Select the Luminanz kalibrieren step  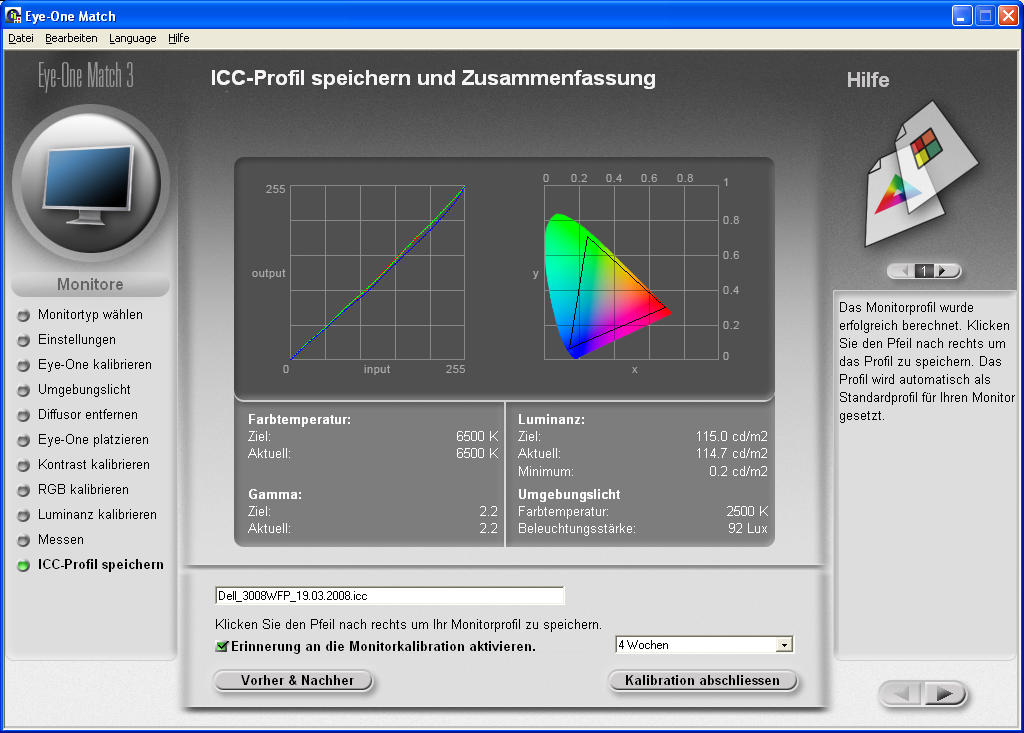tap(97, 515)
